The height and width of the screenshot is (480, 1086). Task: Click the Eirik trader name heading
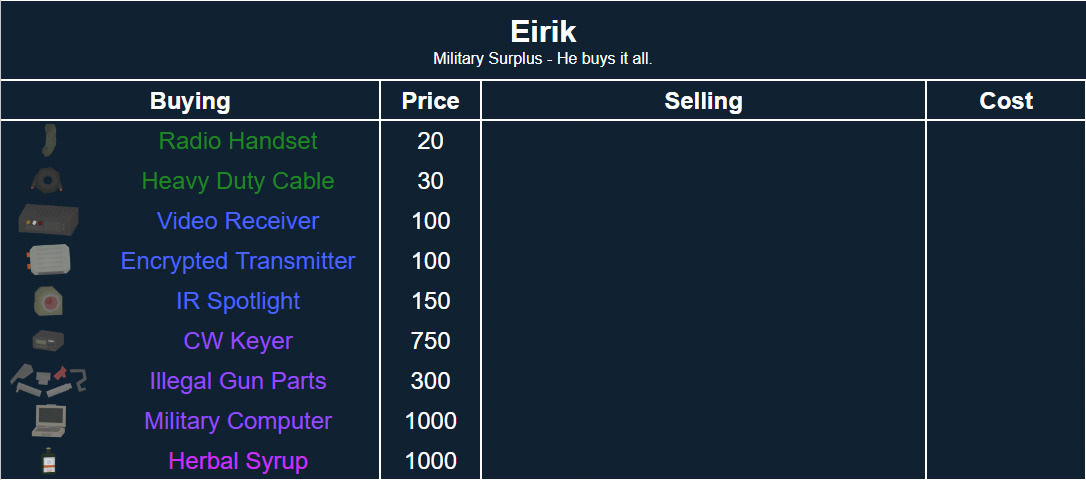[543, 31]
